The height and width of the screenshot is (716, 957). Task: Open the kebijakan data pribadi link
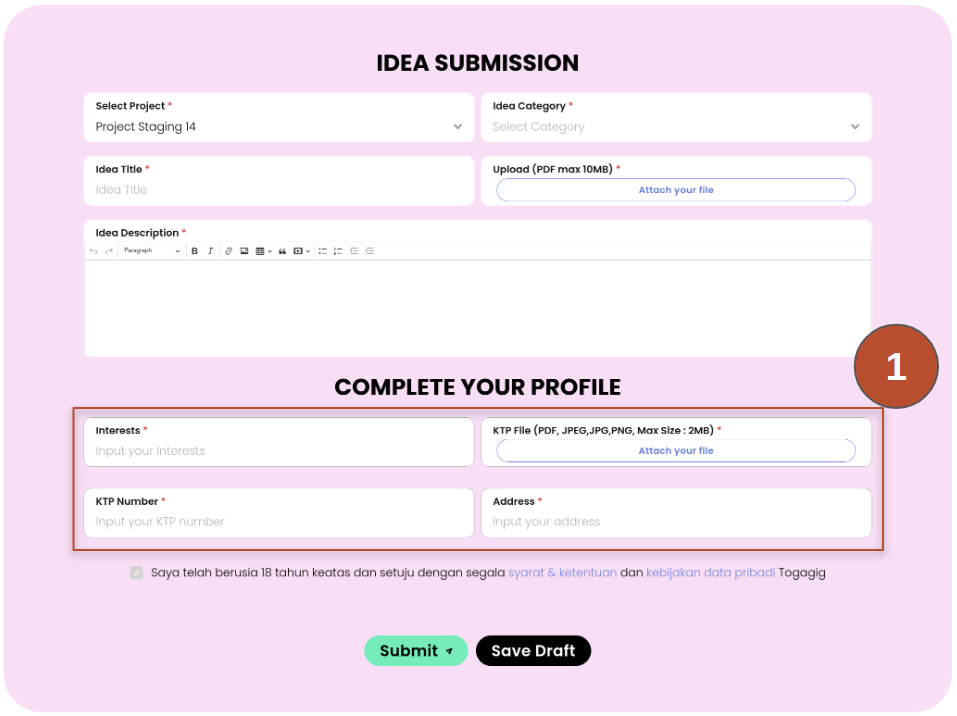point(710,573)
